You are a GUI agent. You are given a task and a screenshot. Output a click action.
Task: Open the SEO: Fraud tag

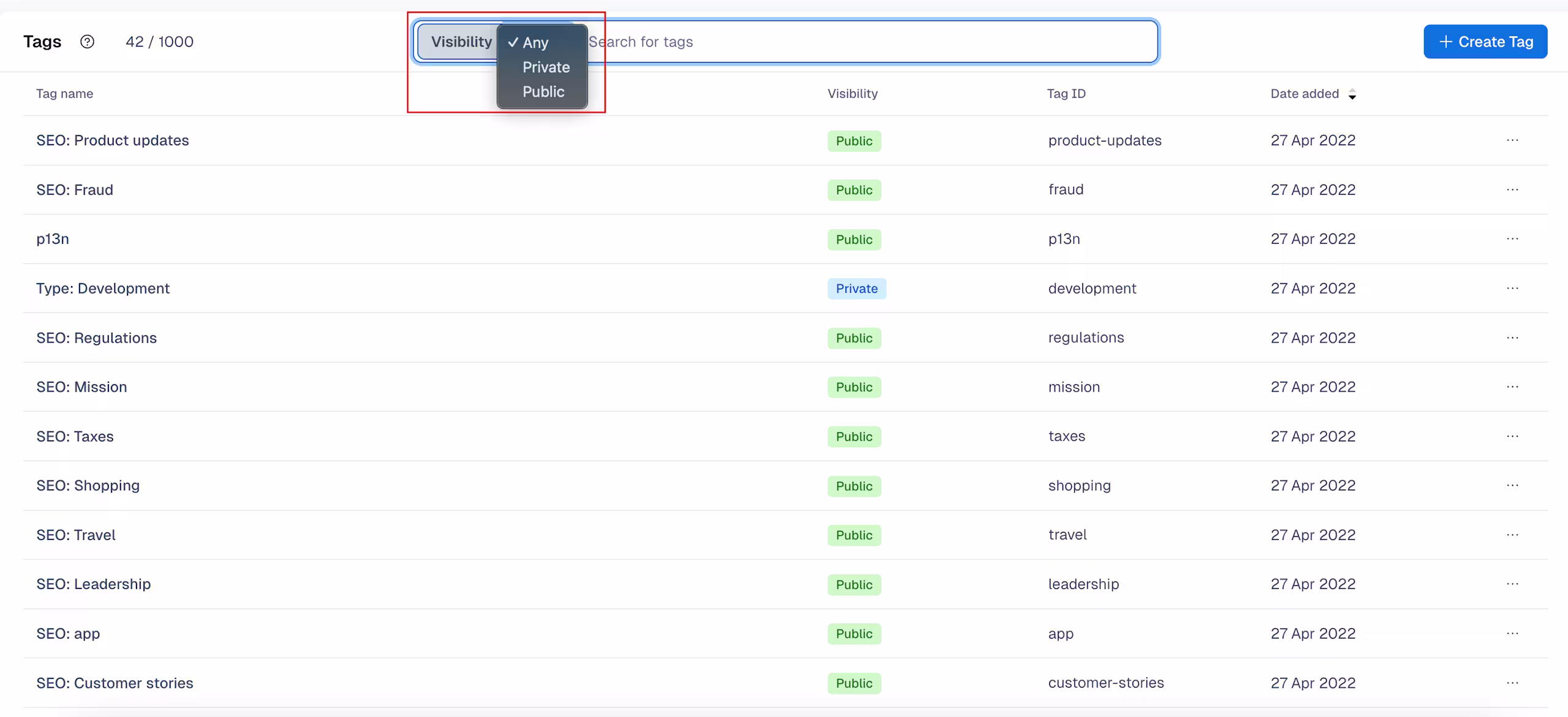(75, 190)
